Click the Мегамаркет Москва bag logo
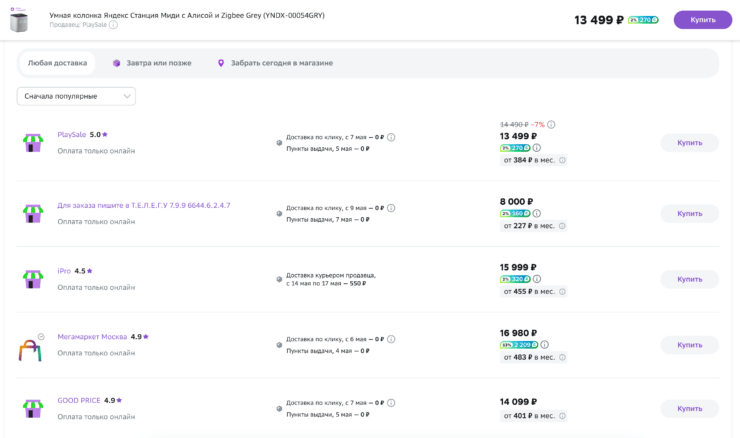Screen dimensions: 740x438 (x=31, y=348)
